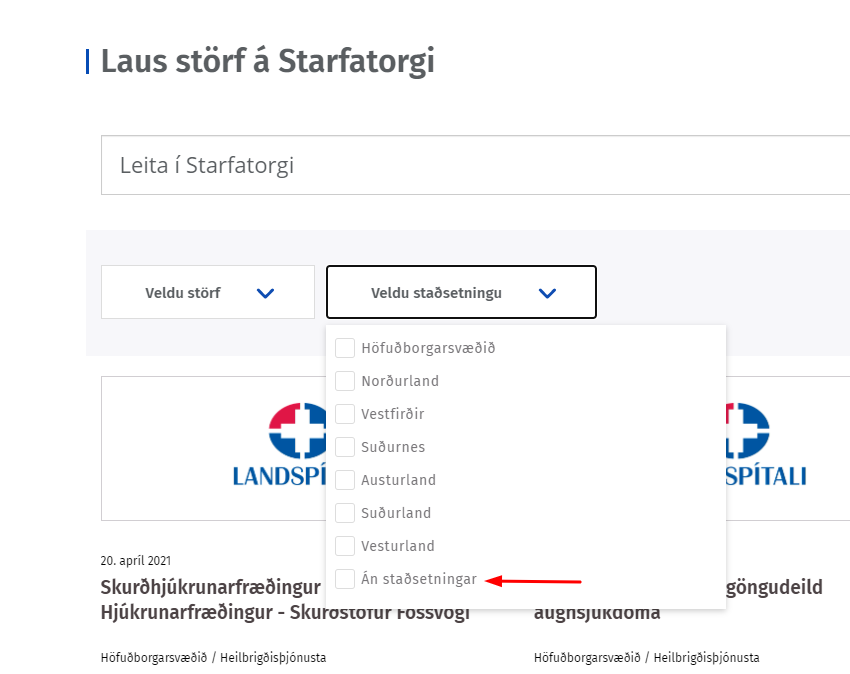Collapse the Veldu staðsetningu dropdown
Screen dimensions: 850x674
click(461, 292)
